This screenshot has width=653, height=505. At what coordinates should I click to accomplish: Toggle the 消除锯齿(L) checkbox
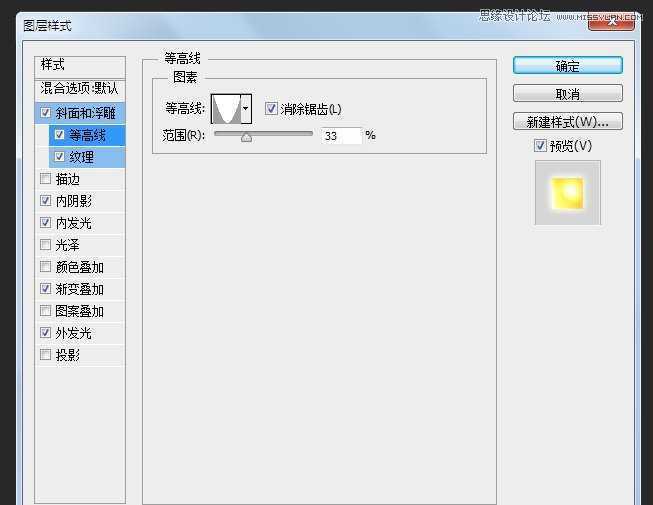click(x=271, y=109)
